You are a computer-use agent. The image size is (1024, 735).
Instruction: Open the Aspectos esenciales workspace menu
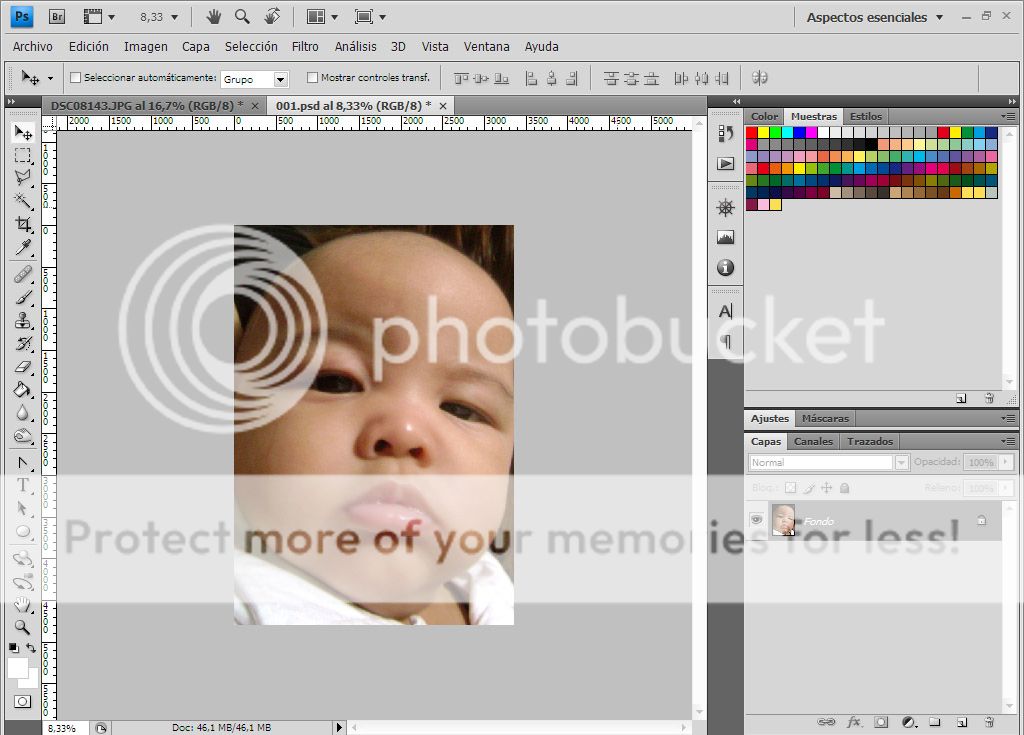(x=874, y=18)
